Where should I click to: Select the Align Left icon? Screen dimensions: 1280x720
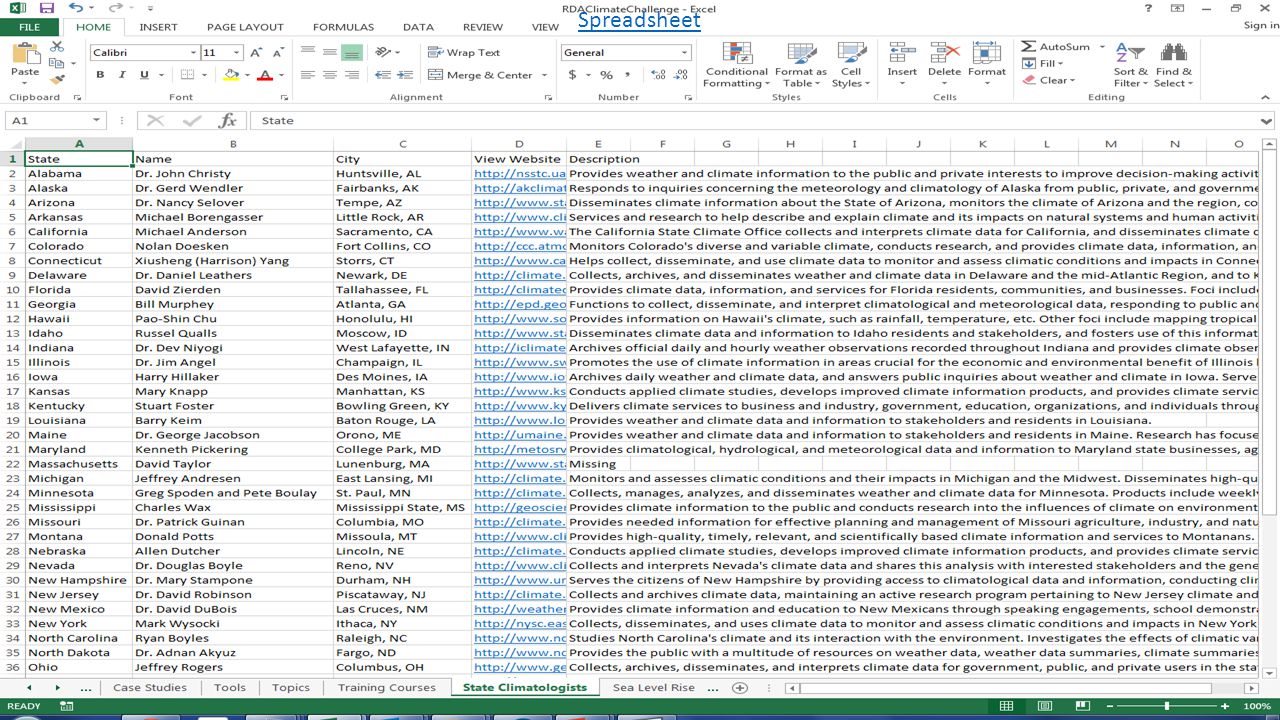[308, 75]
